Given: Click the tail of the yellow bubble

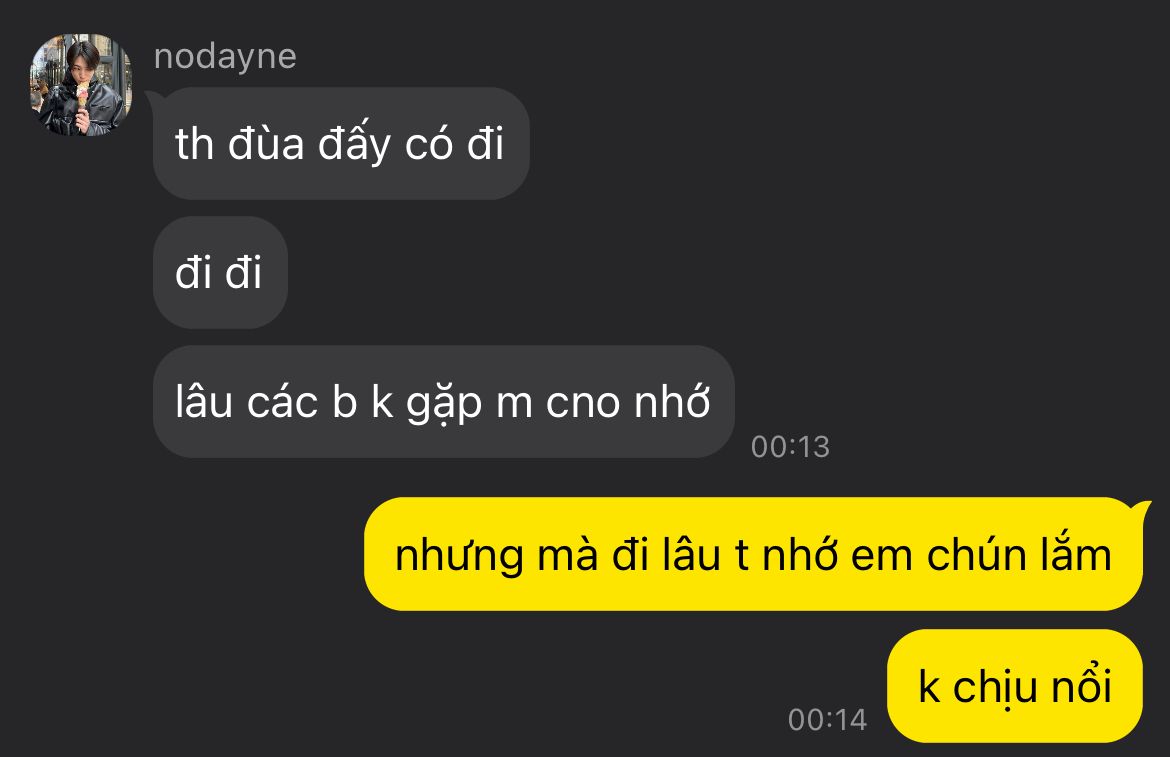Looking at the screenshot, I should point(1143,509).
